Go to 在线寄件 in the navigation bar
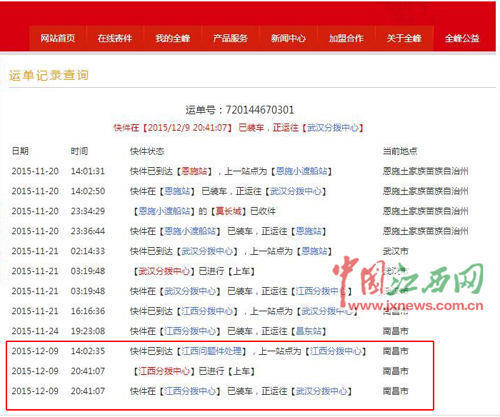The image size is (500, 417). click(x=115, y=38)
